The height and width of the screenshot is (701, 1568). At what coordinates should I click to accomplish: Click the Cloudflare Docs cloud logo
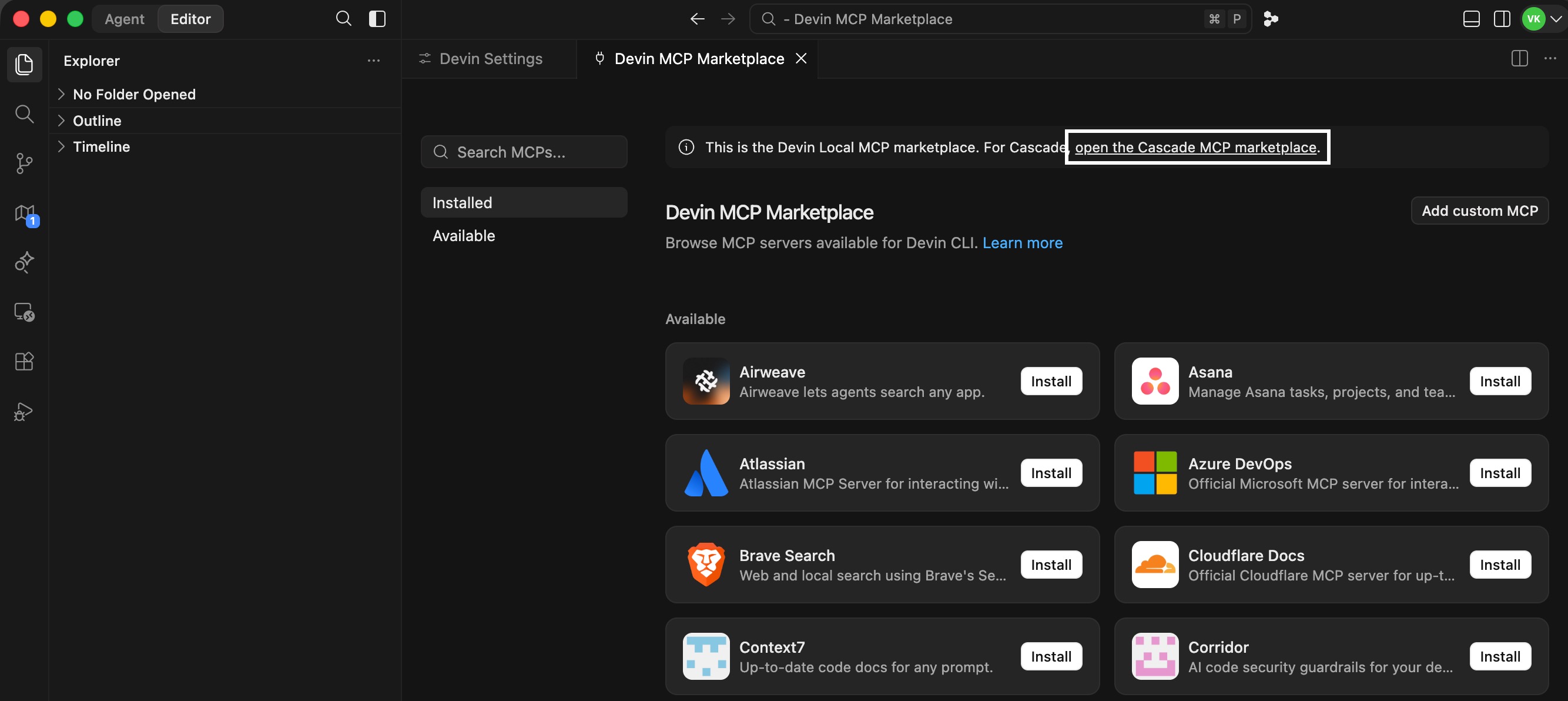(1155, 565)
